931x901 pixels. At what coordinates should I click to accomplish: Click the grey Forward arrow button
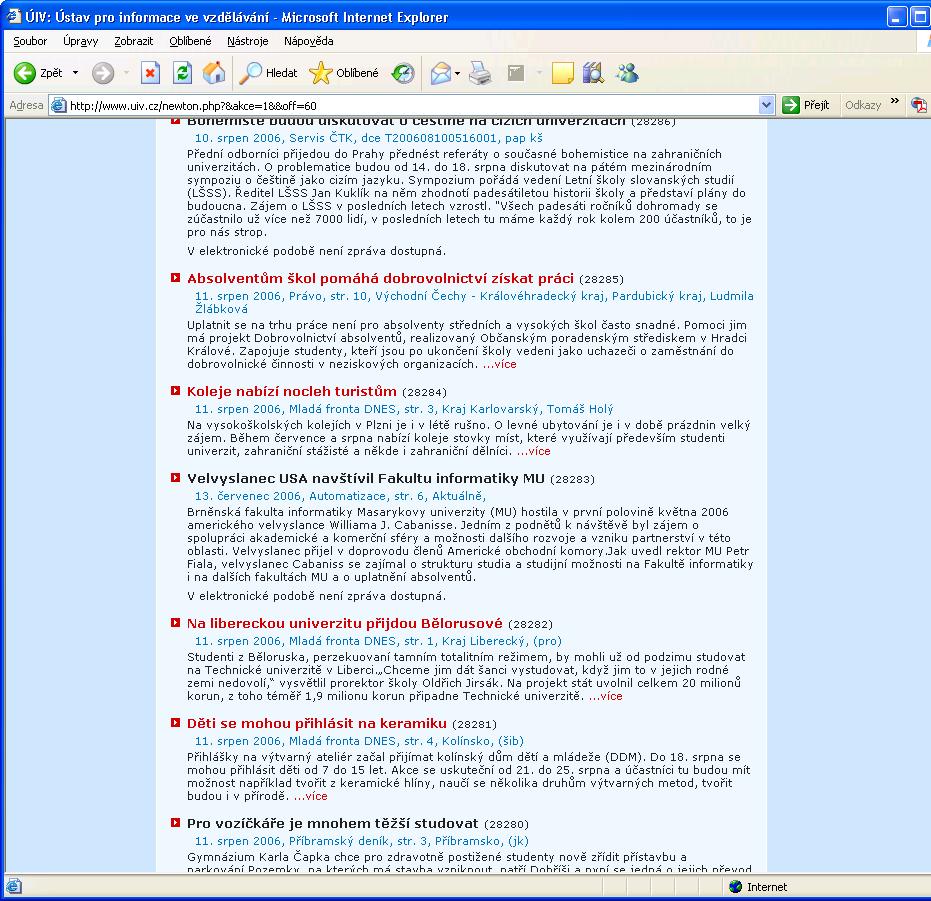(x=103, y=73)
